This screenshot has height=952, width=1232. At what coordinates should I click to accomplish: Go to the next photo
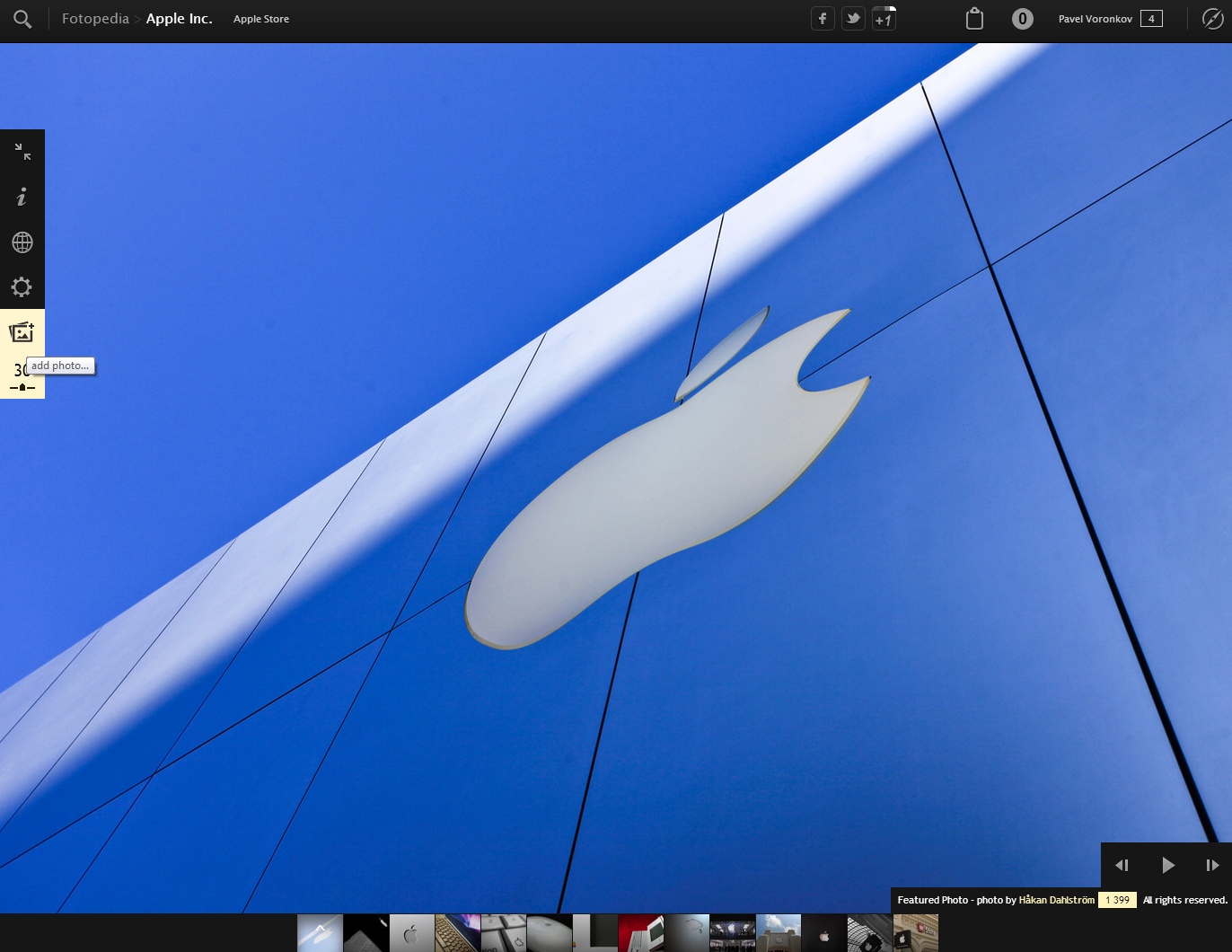tap(1211, 865)
